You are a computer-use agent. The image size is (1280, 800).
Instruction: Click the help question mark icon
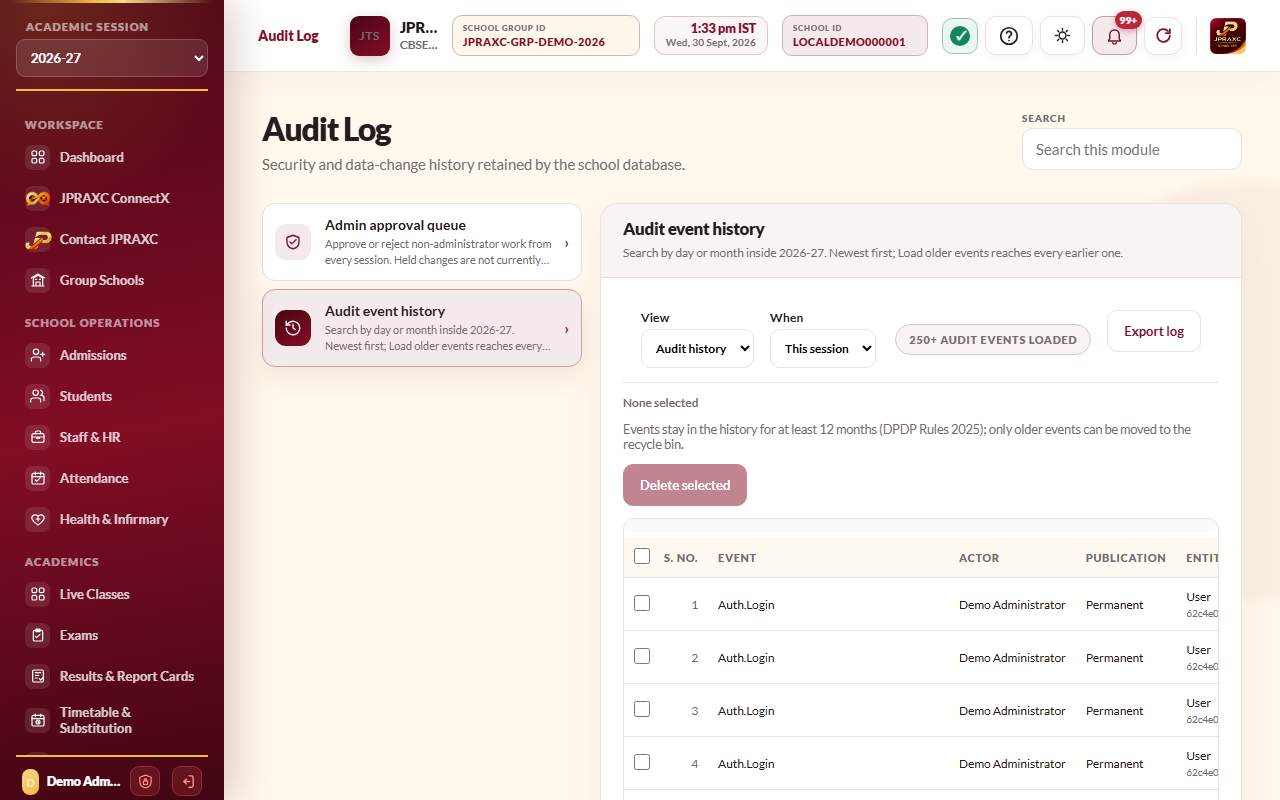click(x=1009, y=36)
